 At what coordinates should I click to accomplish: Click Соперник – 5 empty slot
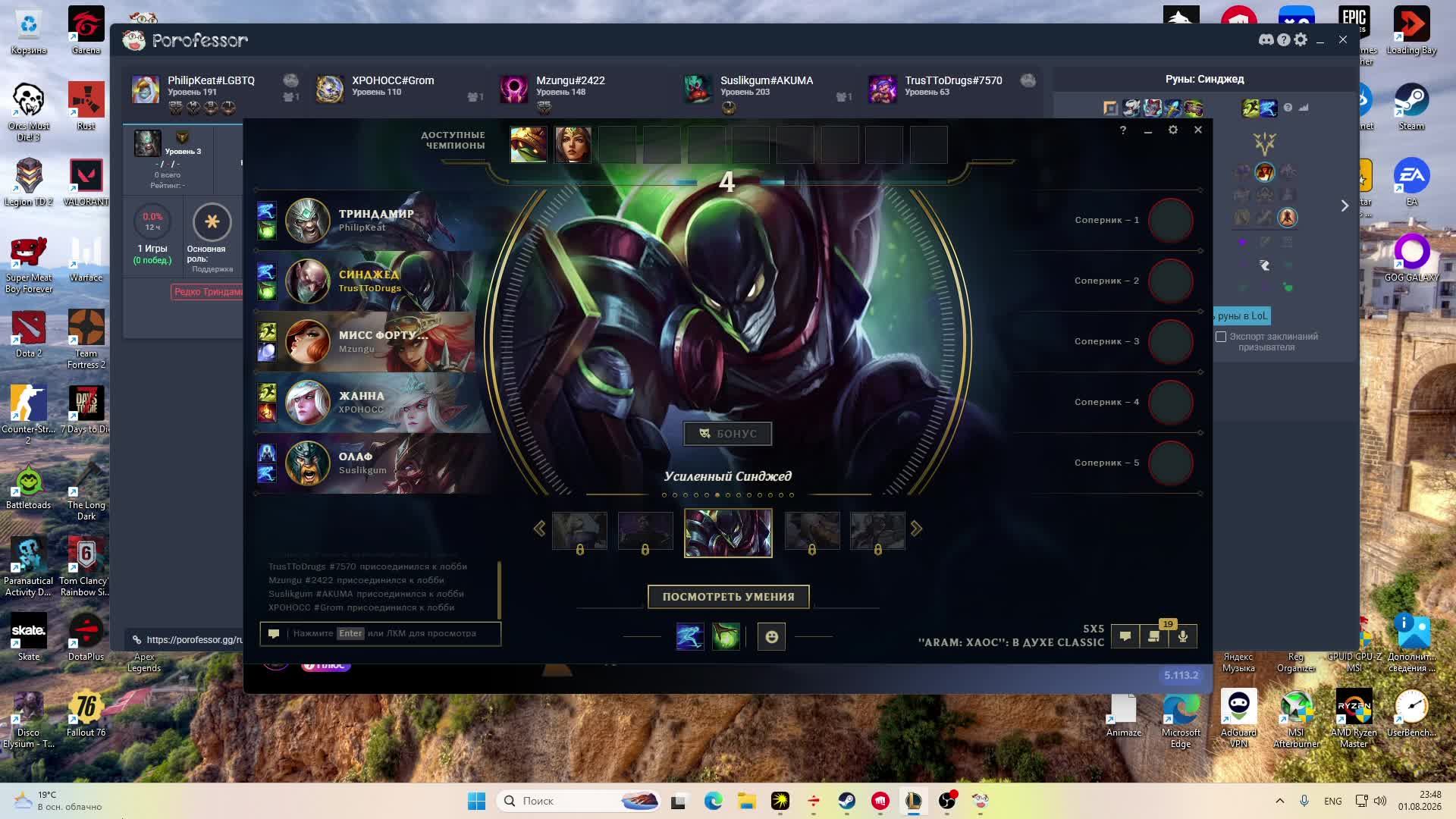[1171, 463]
